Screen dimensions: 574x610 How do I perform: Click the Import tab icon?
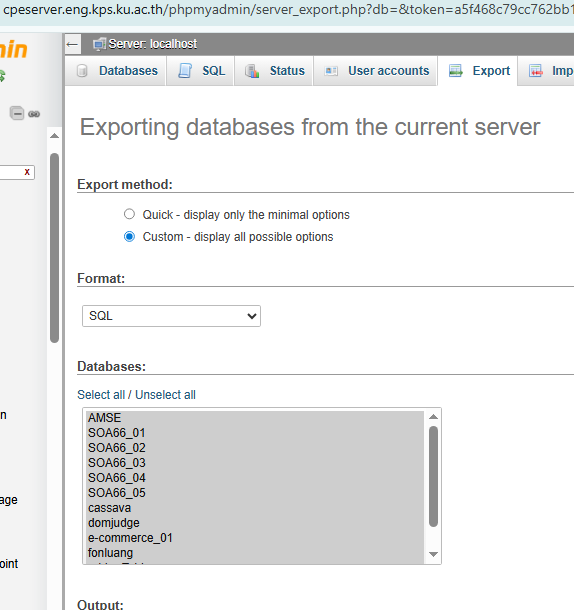[535, 71]
